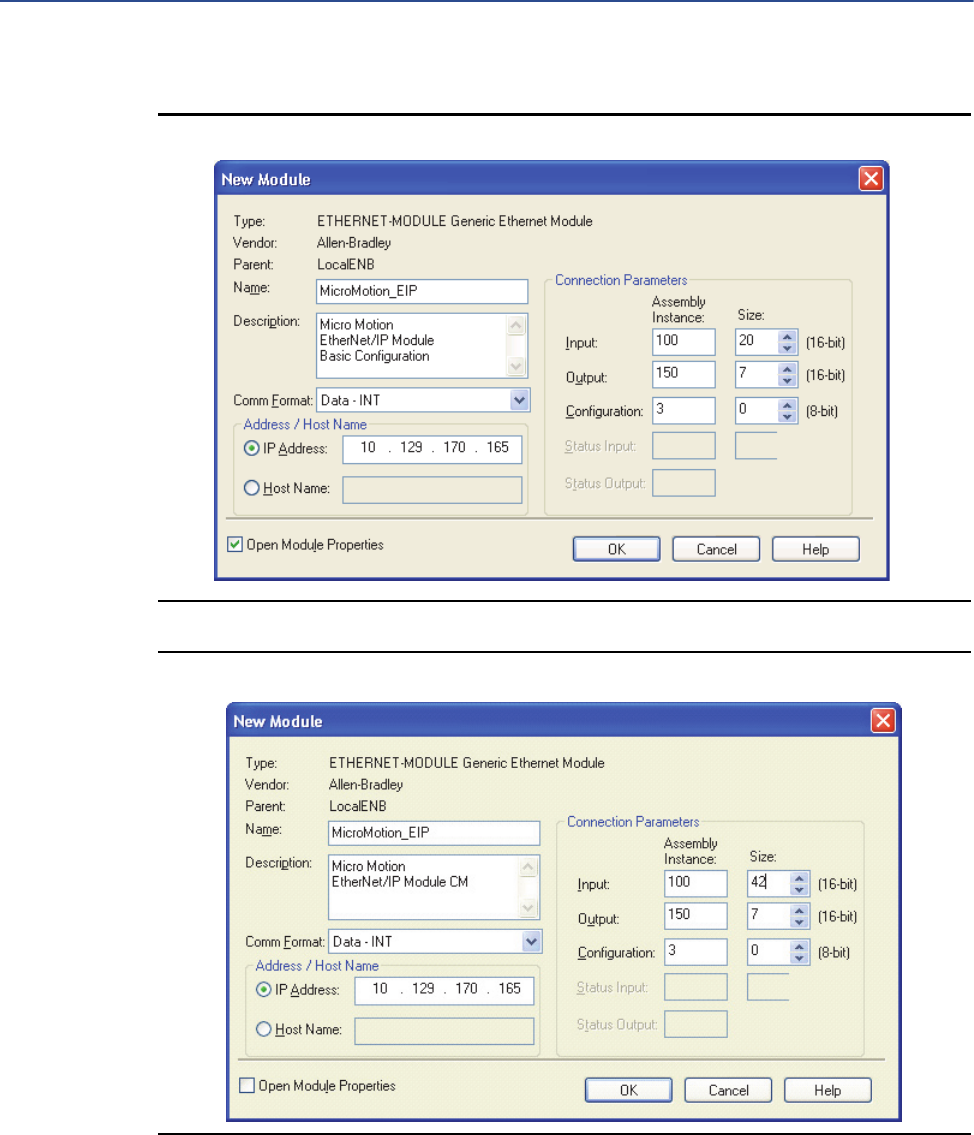Click Help in the upper New Module dialog

coord(816,549)
